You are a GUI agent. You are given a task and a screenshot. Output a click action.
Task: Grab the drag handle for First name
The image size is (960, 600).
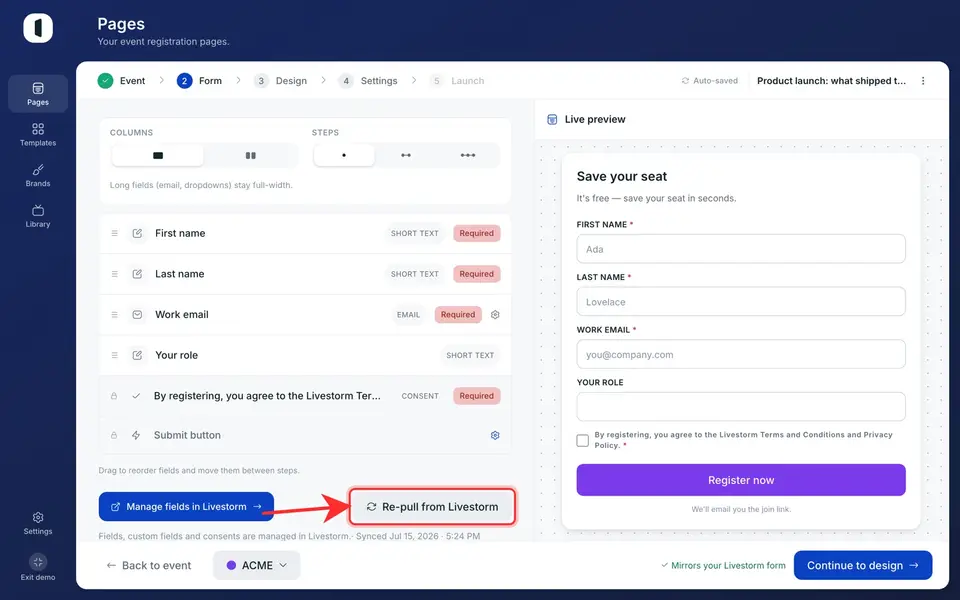click(x=114, y=233)
